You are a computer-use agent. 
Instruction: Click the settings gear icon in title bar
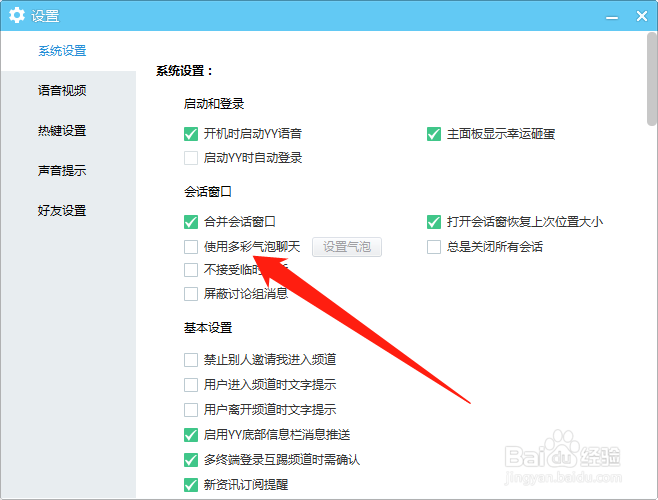pyautogui.click(x=17, y=16)
